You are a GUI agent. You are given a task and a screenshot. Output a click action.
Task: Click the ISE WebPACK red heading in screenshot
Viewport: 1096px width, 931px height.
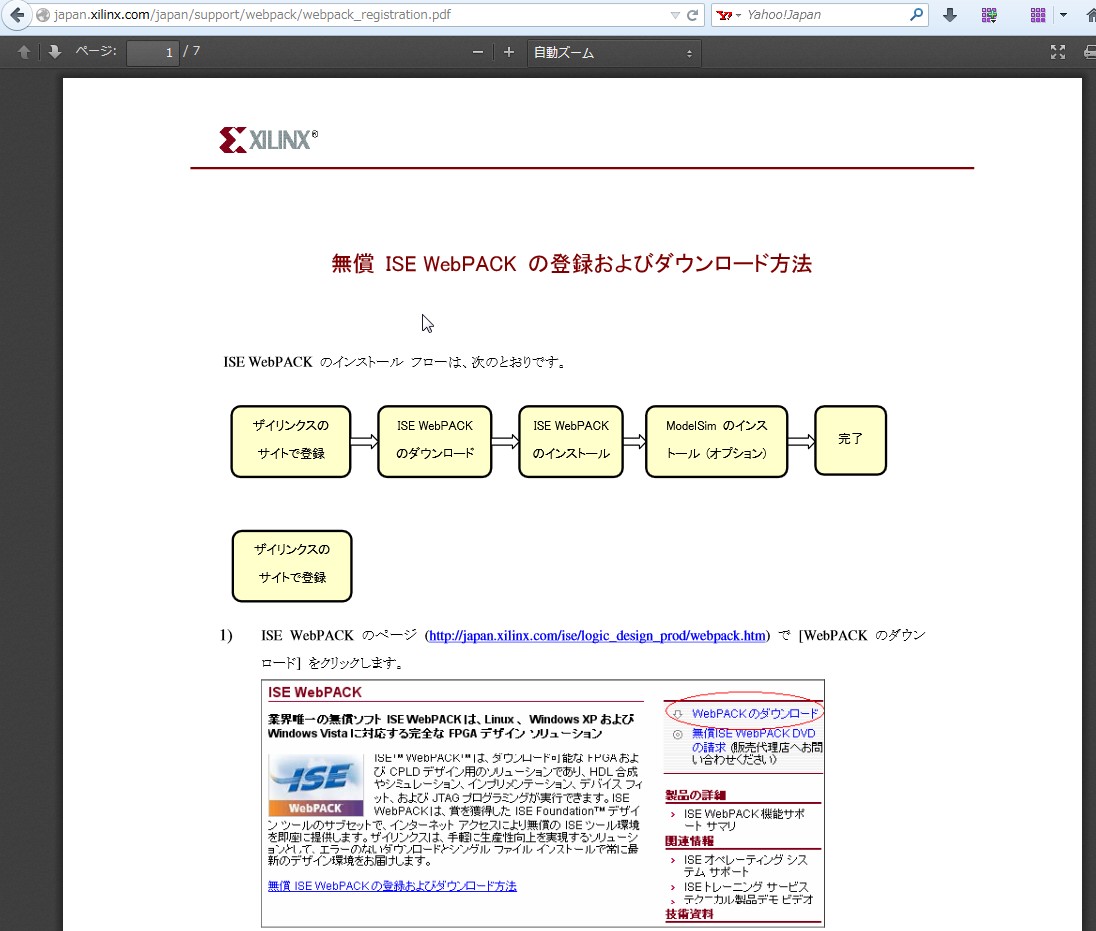(x=315, y=692)
